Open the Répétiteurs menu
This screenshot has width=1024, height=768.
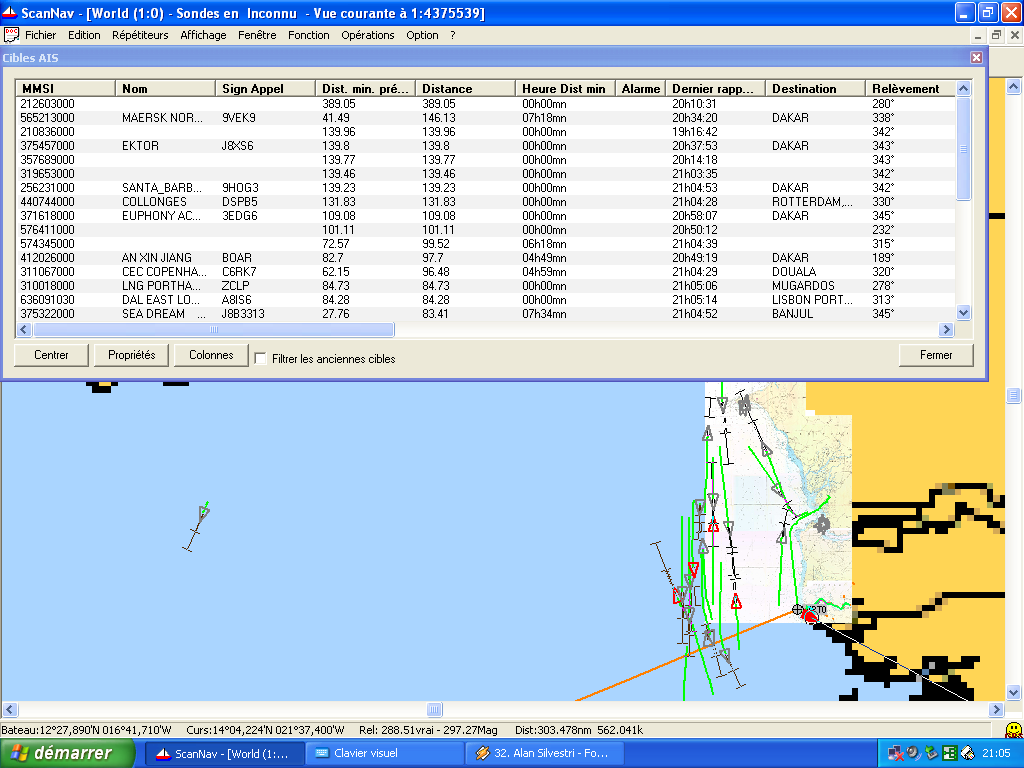pyautogui.click(x=140, y=35)
